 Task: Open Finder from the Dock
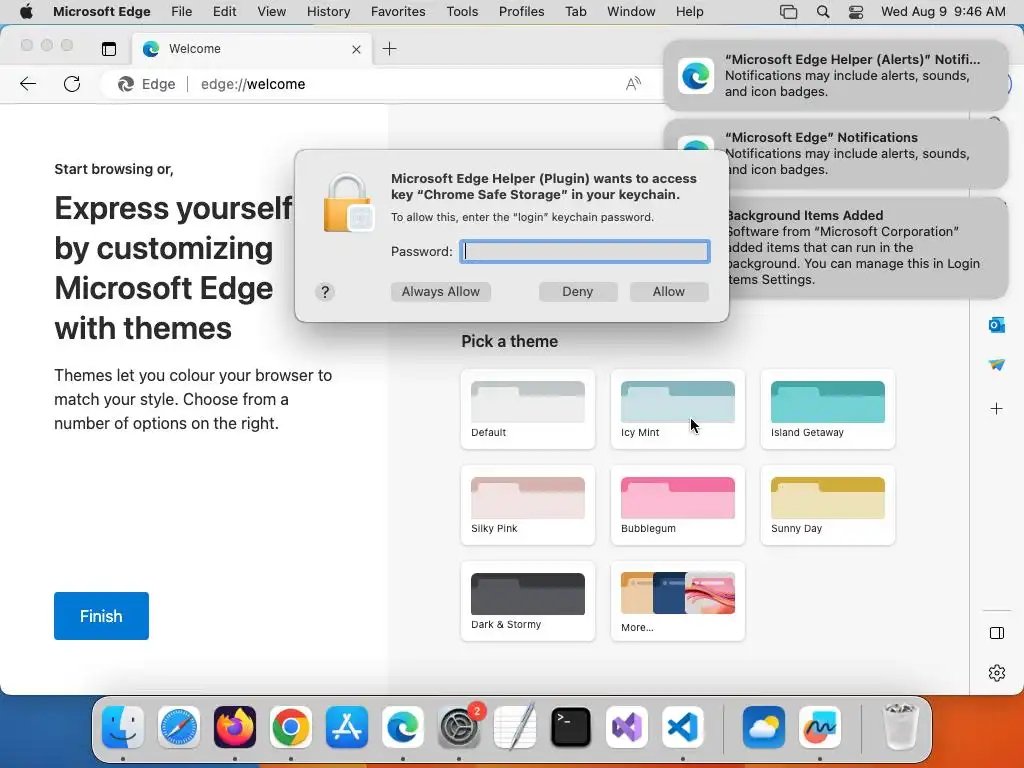click(x=123, y=727)
